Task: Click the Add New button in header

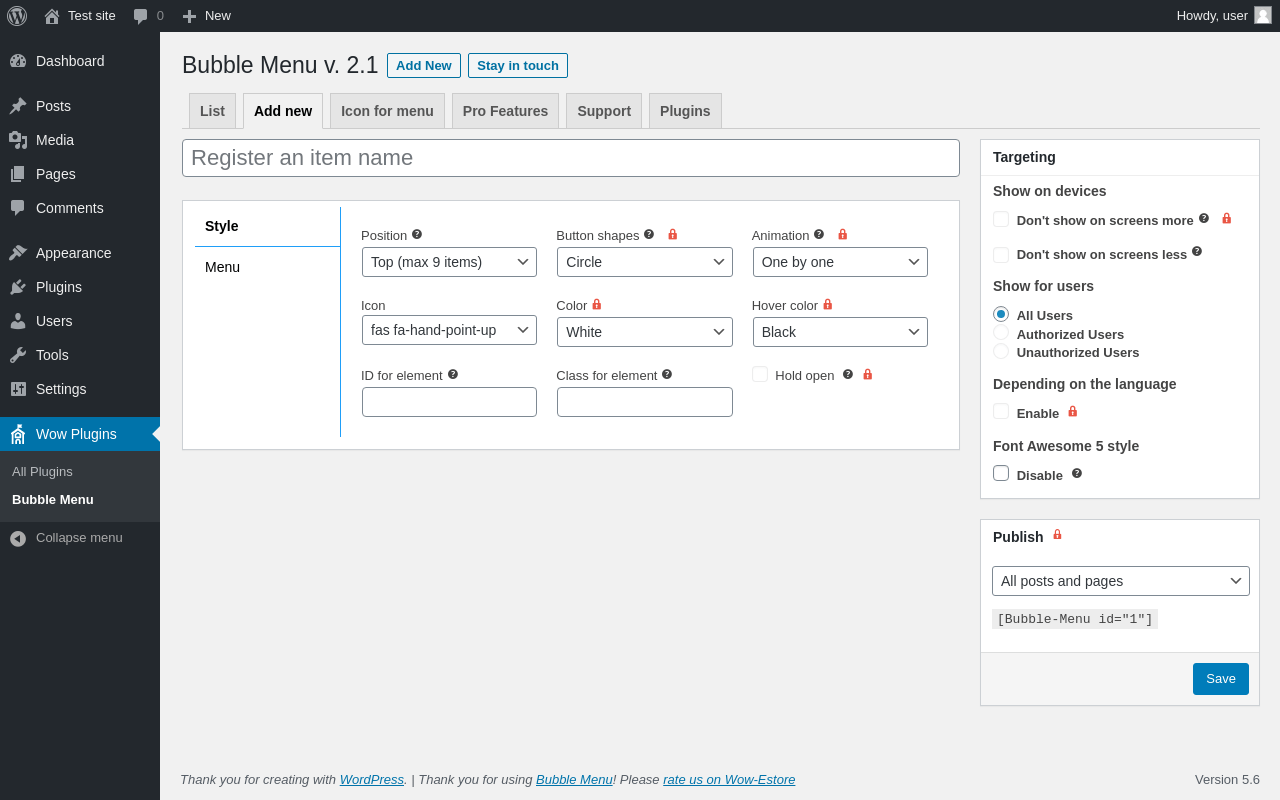Action: pos(424,65)
